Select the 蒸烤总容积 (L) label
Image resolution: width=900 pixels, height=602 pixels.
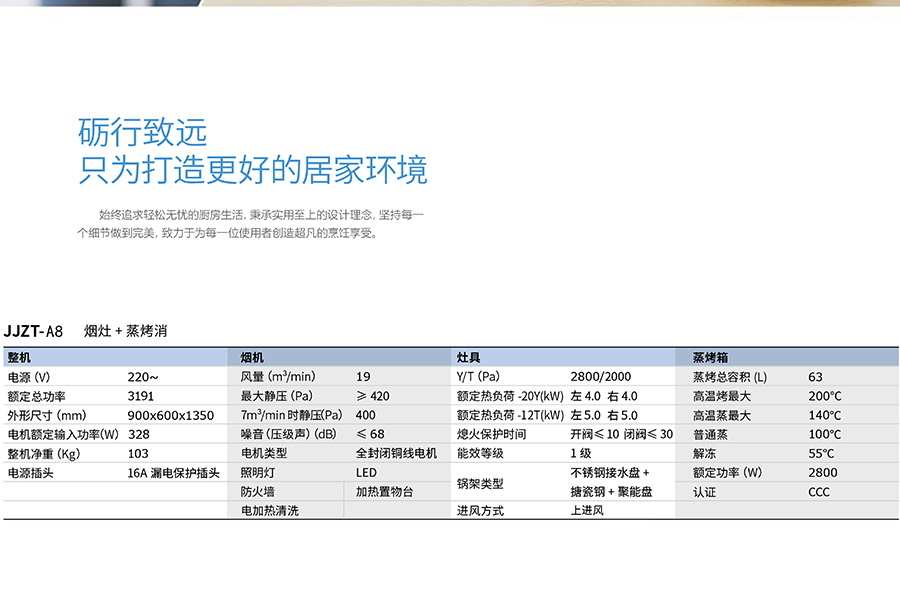click(730, 377)
